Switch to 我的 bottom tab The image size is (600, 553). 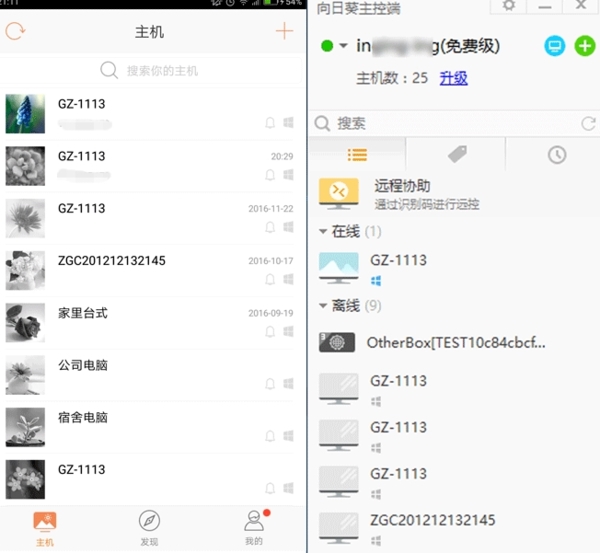point(254,528)
